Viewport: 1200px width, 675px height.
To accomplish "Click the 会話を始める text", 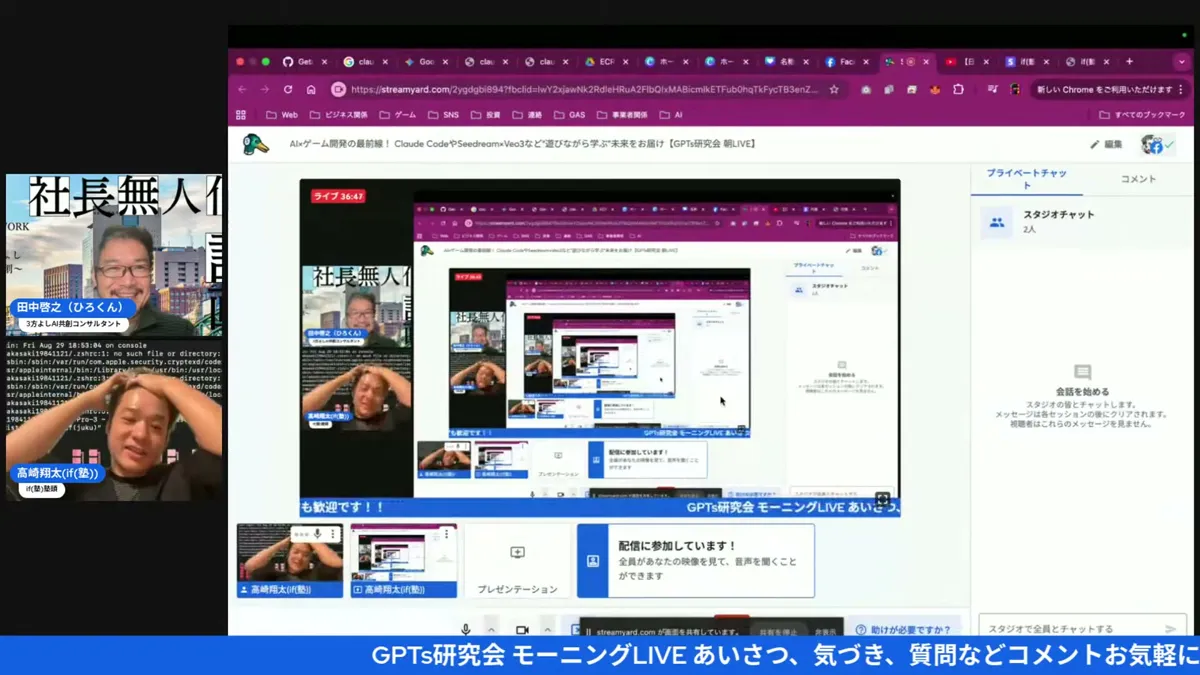I will tap(1082, 392).
